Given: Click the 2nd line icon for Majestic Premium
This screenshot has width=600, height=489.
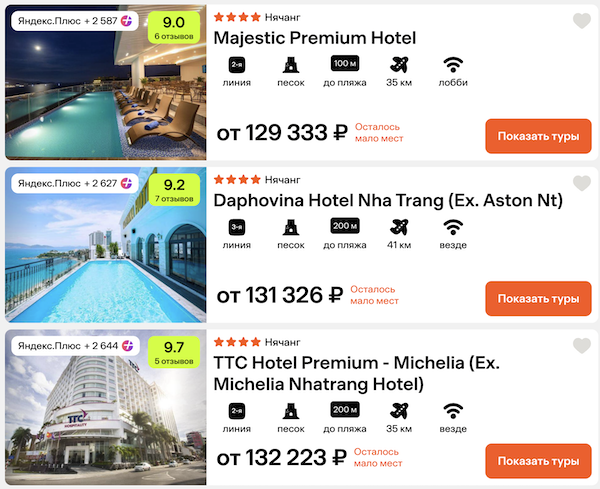Looking at the screenshot, I should pyautogui.click(x=237, y=65).
